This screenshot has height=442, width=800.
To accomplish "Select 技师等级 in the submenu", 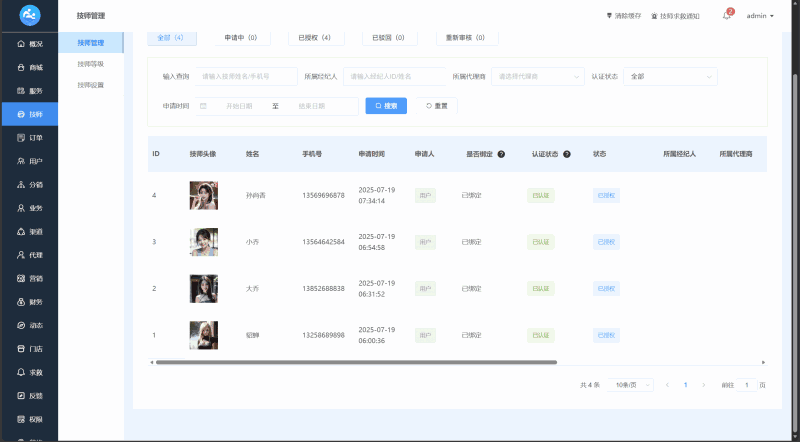I will tap(91, 64).
